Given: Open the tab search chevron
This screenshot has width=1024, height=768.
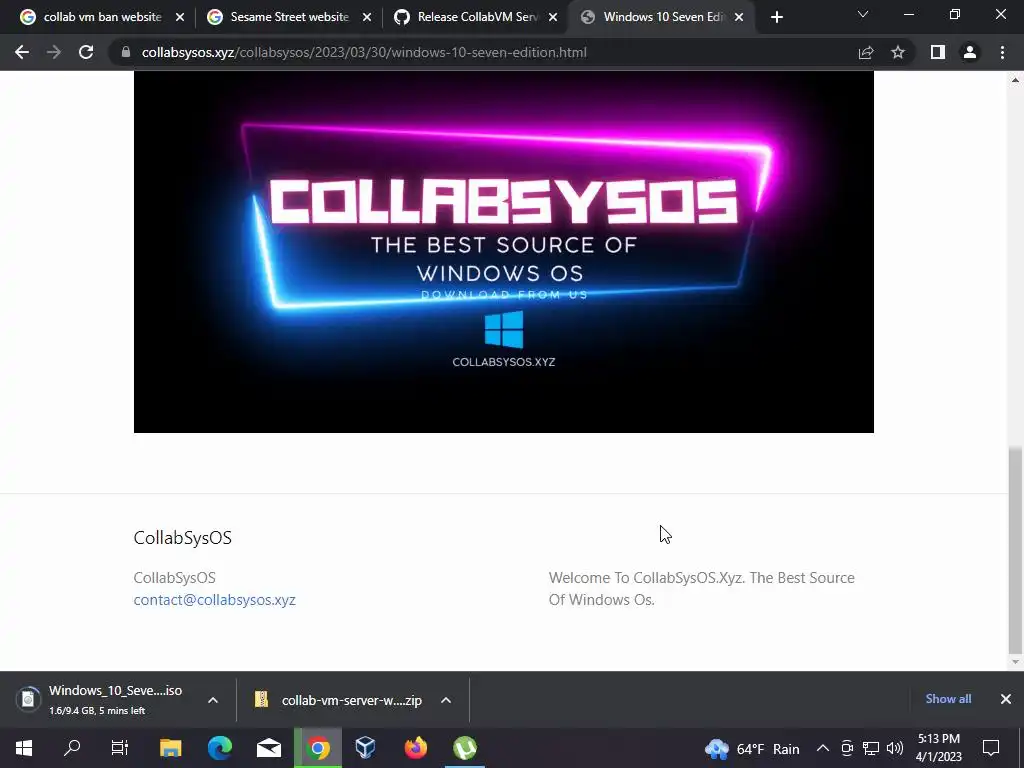Looking at the screenshot, I should (x=863, y=14).
